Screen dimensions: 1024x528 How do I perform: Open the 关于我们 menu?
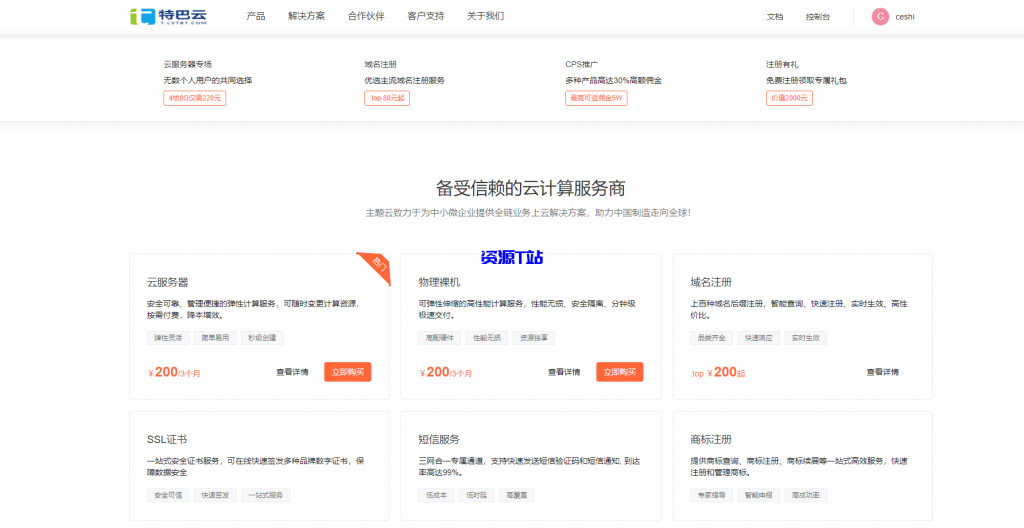485,16
